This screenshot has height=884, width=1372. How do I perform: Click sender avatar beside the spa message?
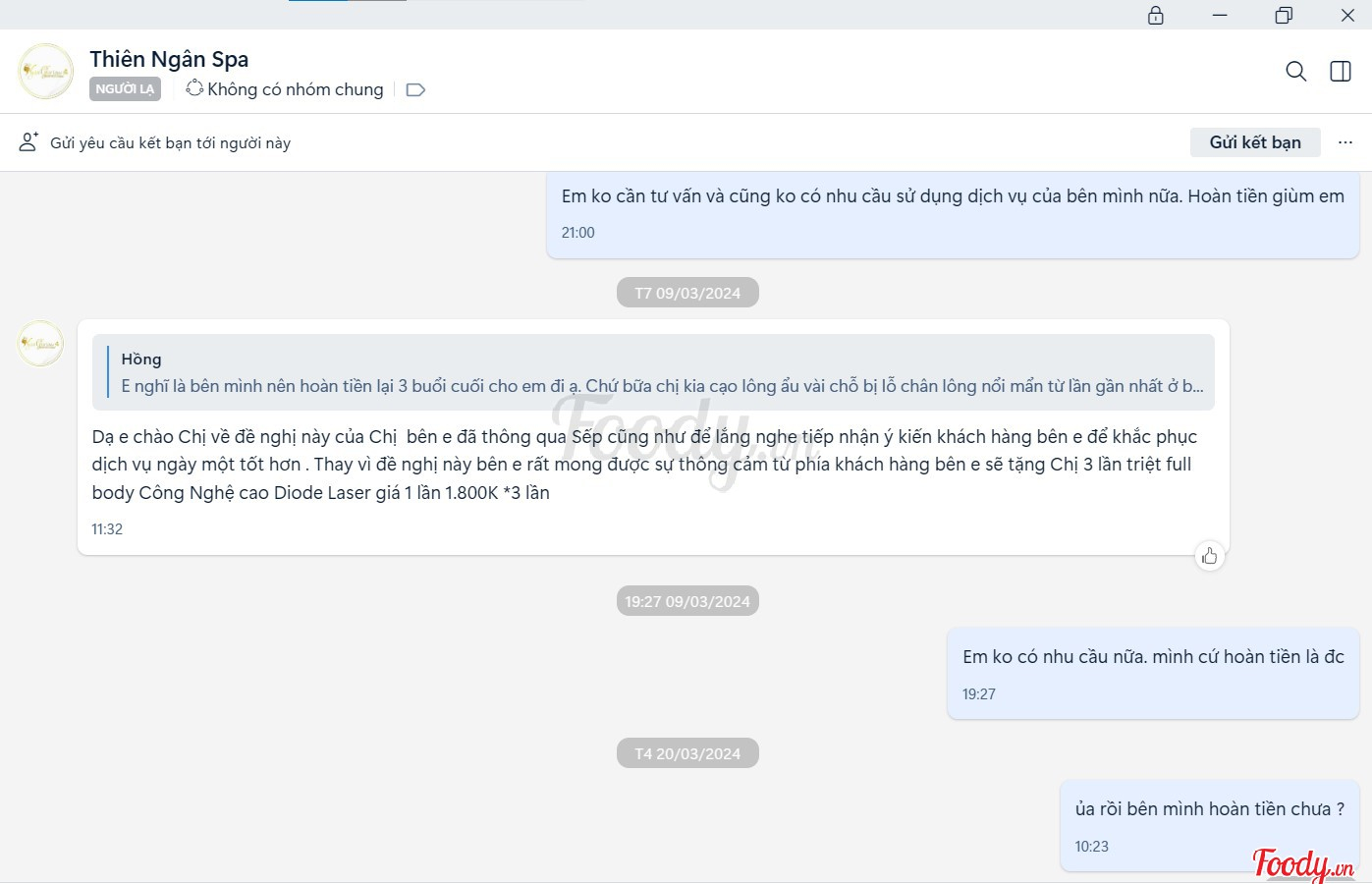point(40,344)
